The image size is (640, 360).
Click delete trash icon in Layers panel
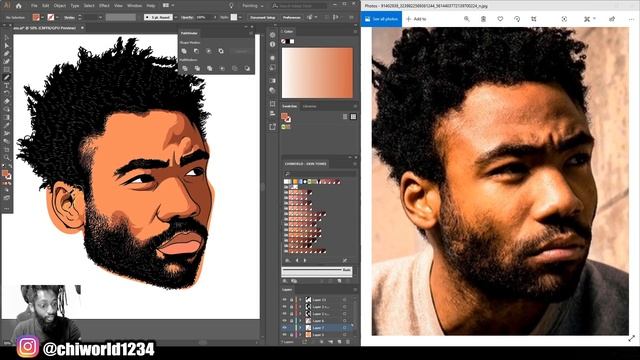(x=348, y=342)
